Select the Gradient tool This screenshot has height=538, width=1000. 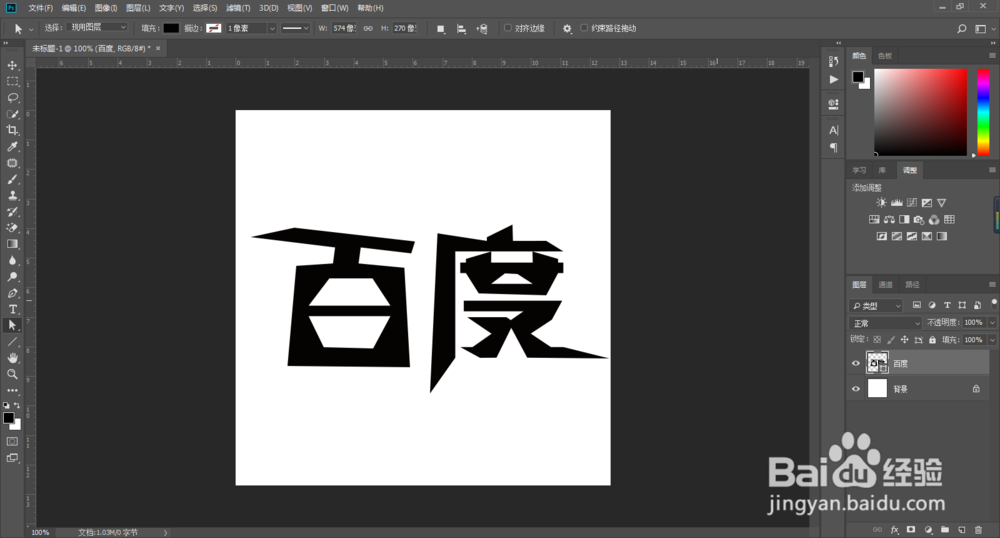pyautogui.click(x=12, y=244)
